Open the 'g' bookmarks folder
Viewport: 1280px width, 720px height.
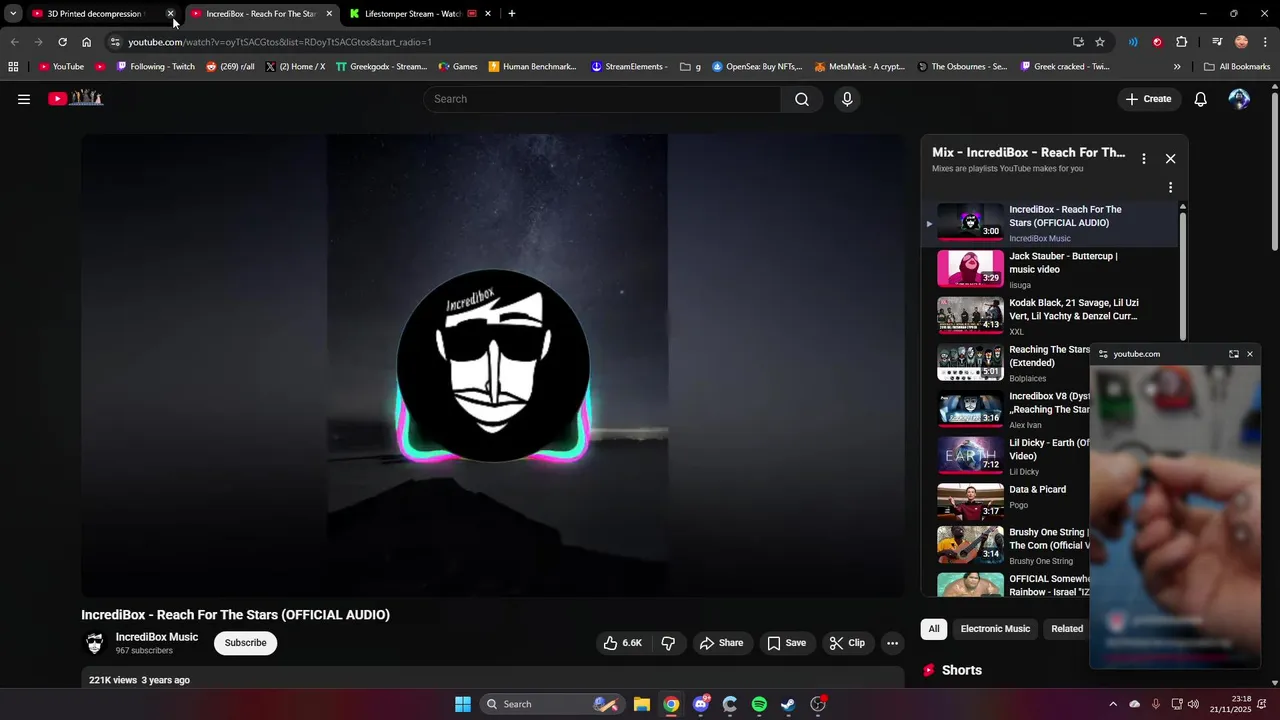pos(690,67)
